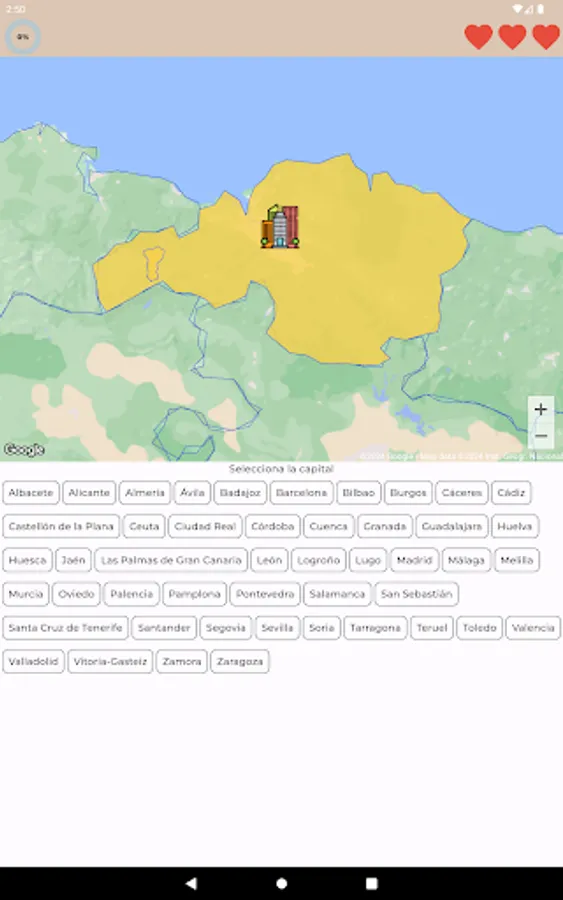Tap the Melilla option
This screenshot has height=900, width=563.
point(517,560)
